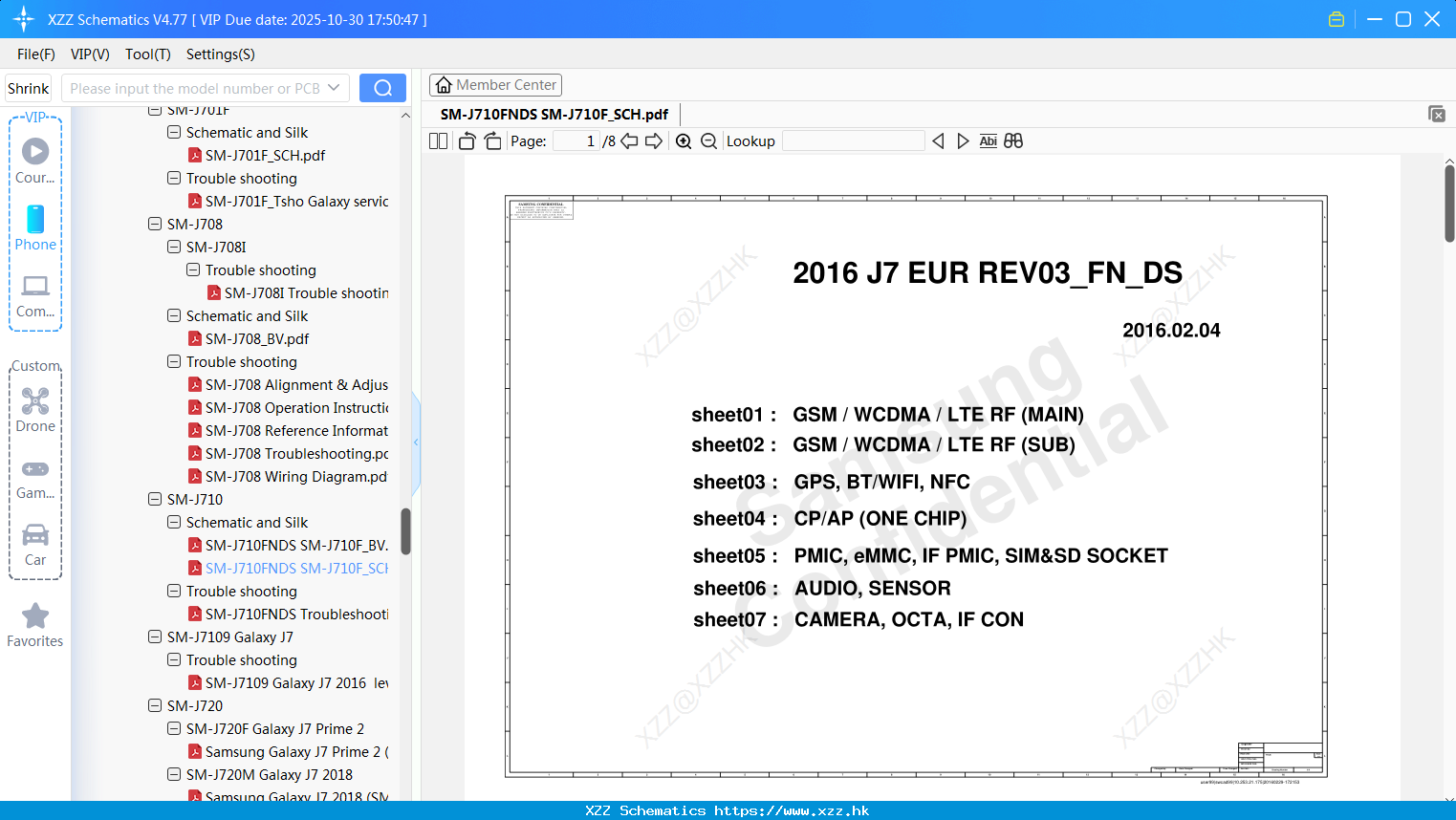Rotate the page clockwise
The width and height of the screenshot is (1456, 820).
492,140
